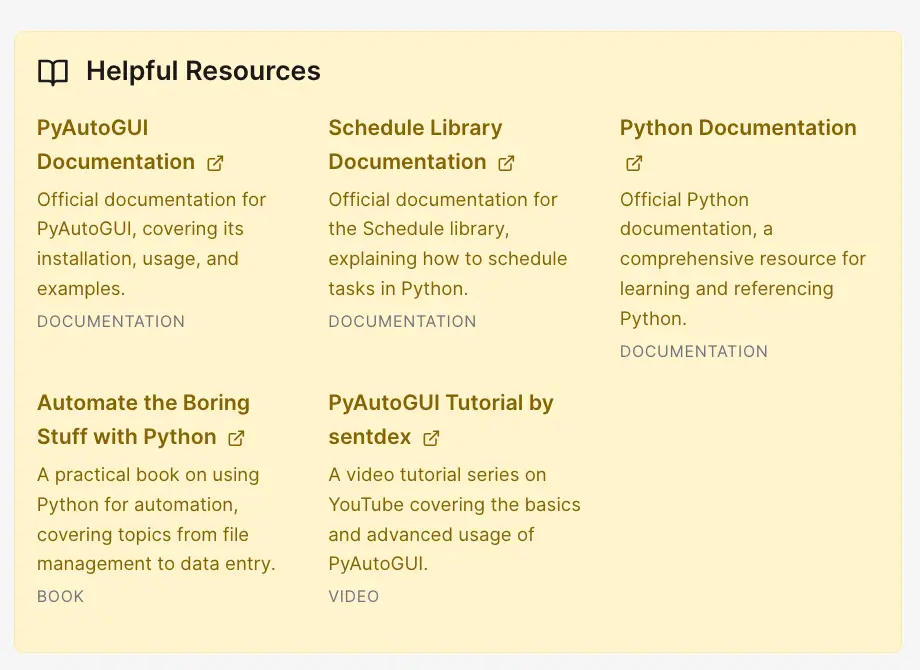Click the external-link icon beside Stuff with Python
This screenshot has height=670, width=920.
[x=236, y=438]
